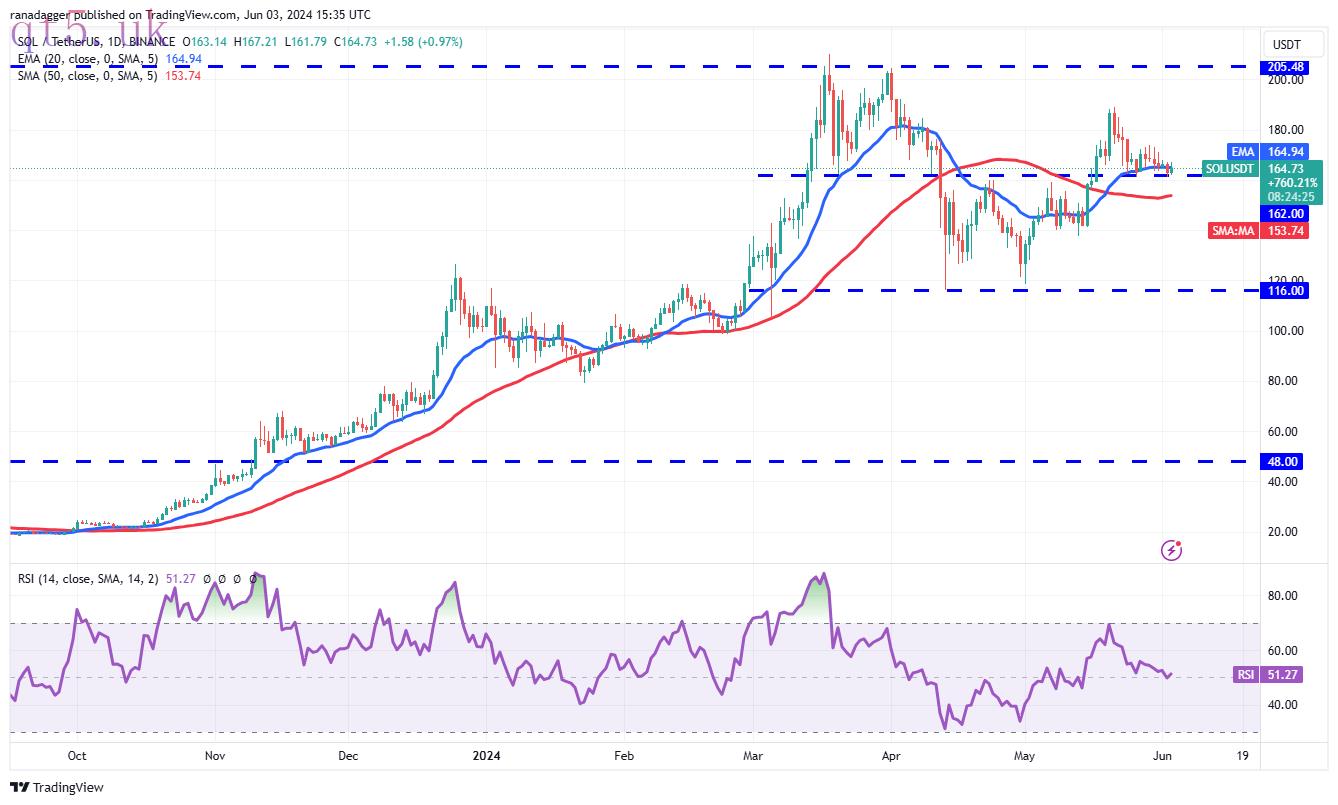
Task: Click the purple lightning event marker icon
Action: [x=1172, y=550]
